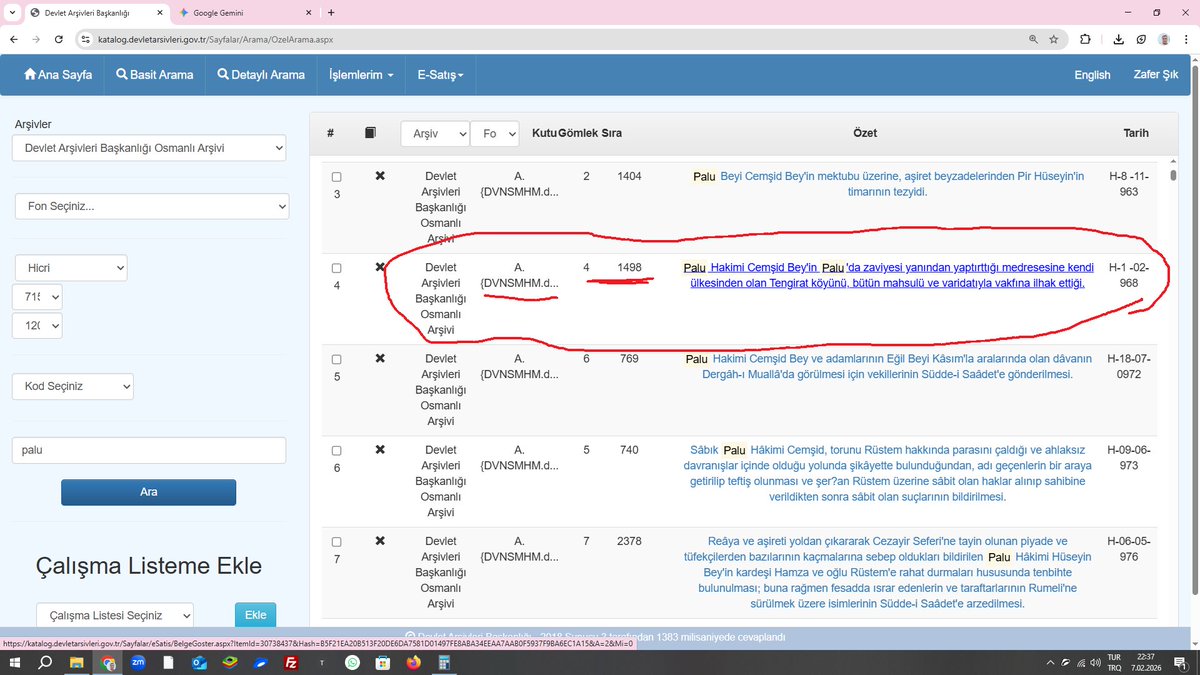The height and width of the screenshot is (675, 1200).
Task: Open the Ana Sayfa home menu item
Action: point(58,75)
